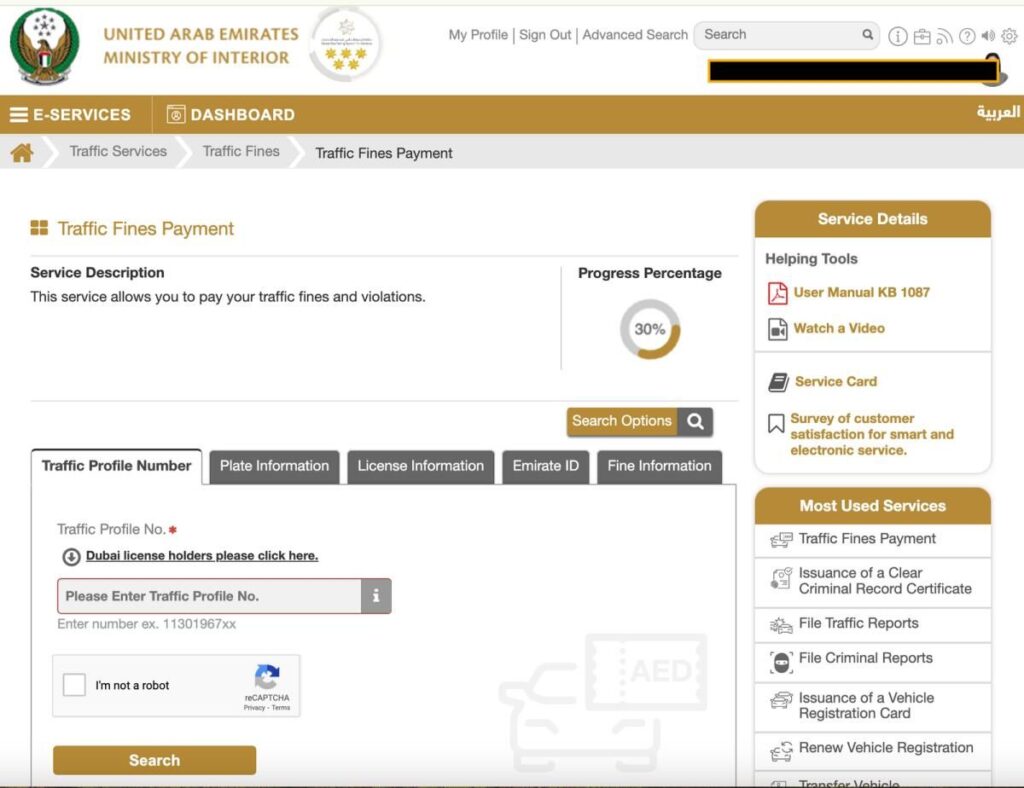
Task: Switch to Plate Information tab
Action: pyautogui.click(x=274, y=466)
